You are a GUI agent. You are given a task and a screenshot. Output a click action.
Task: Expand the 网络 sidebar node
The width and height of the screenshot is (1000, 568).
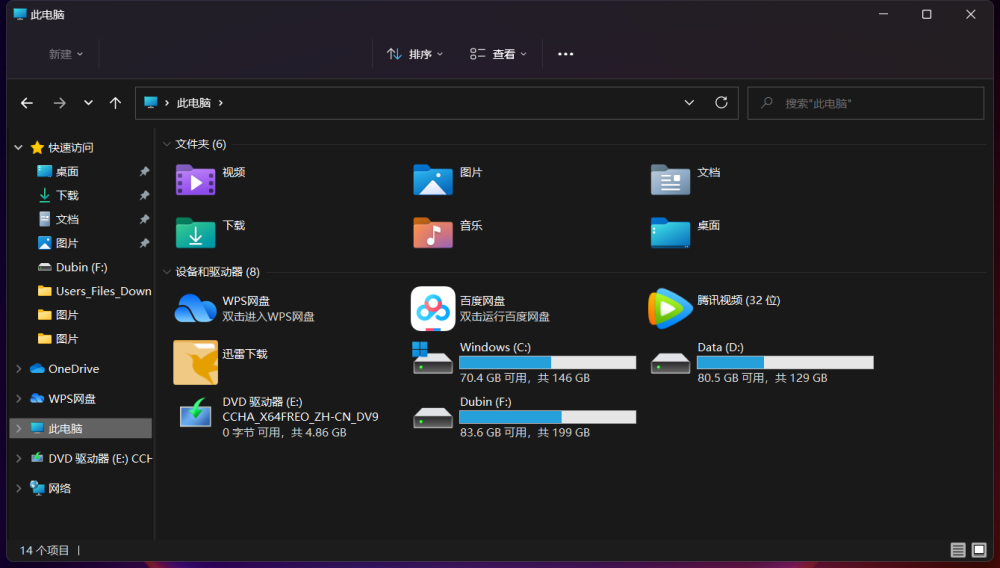pyautogui.click(x=18, y=488)
